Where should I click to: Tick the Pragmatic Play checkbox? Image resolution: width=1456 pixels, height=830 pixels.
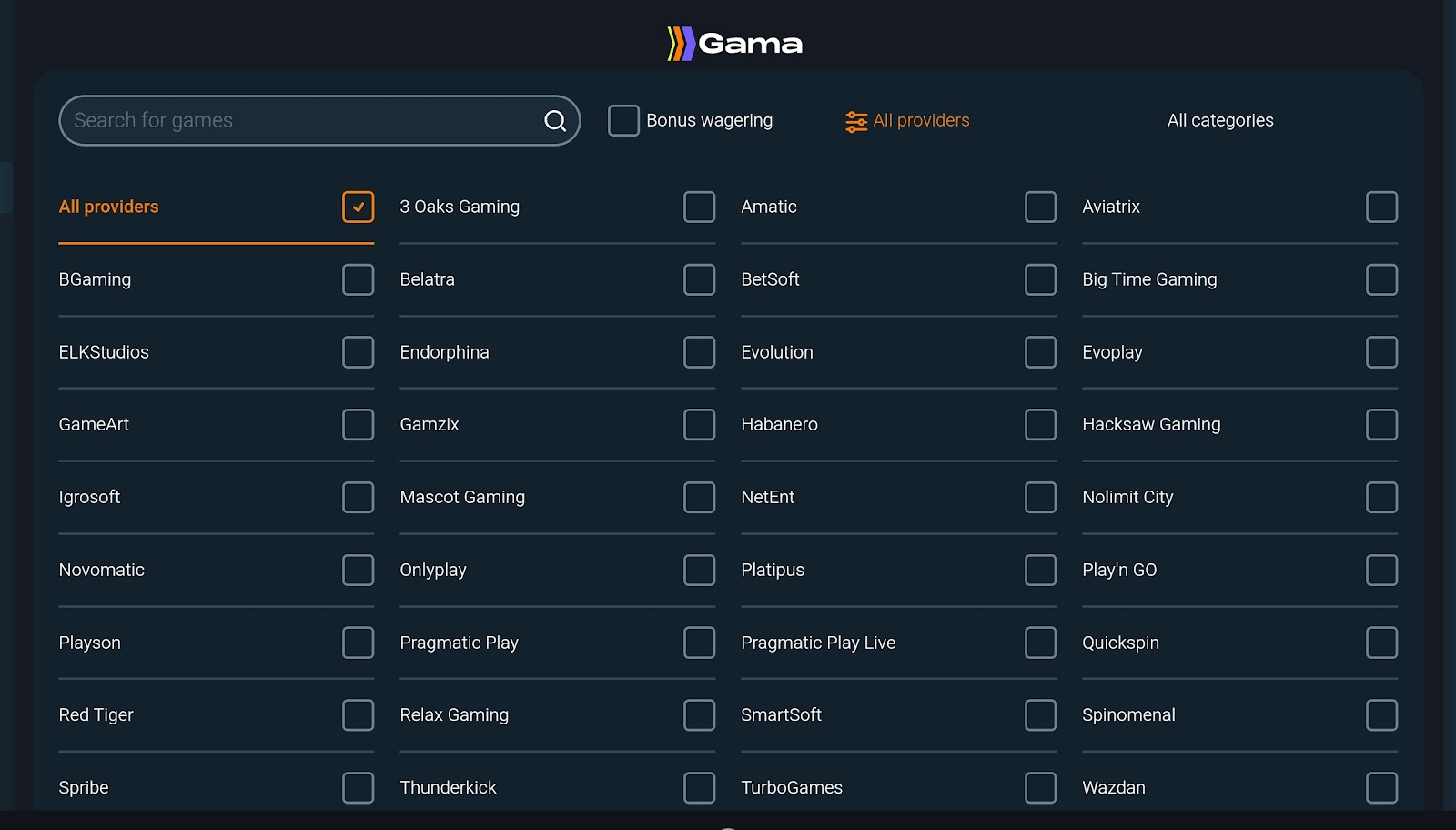700,643
